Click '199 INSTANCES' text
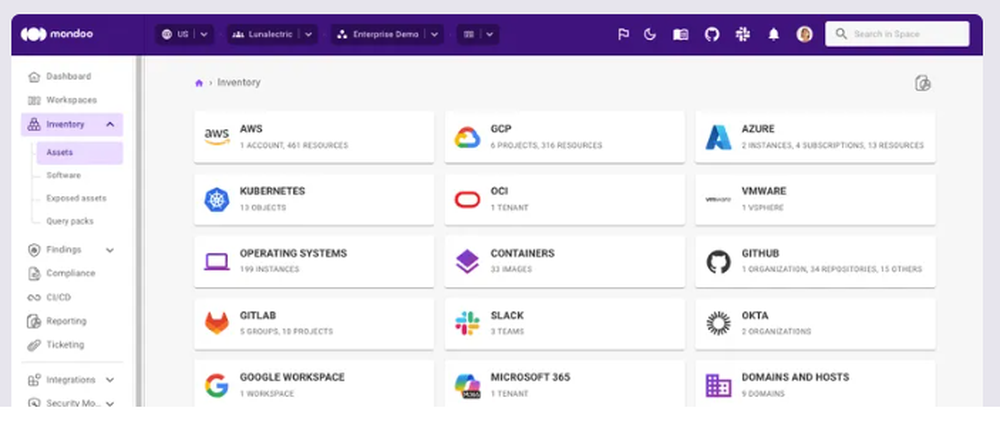1000x438 pixels. (x=269, y=269)
